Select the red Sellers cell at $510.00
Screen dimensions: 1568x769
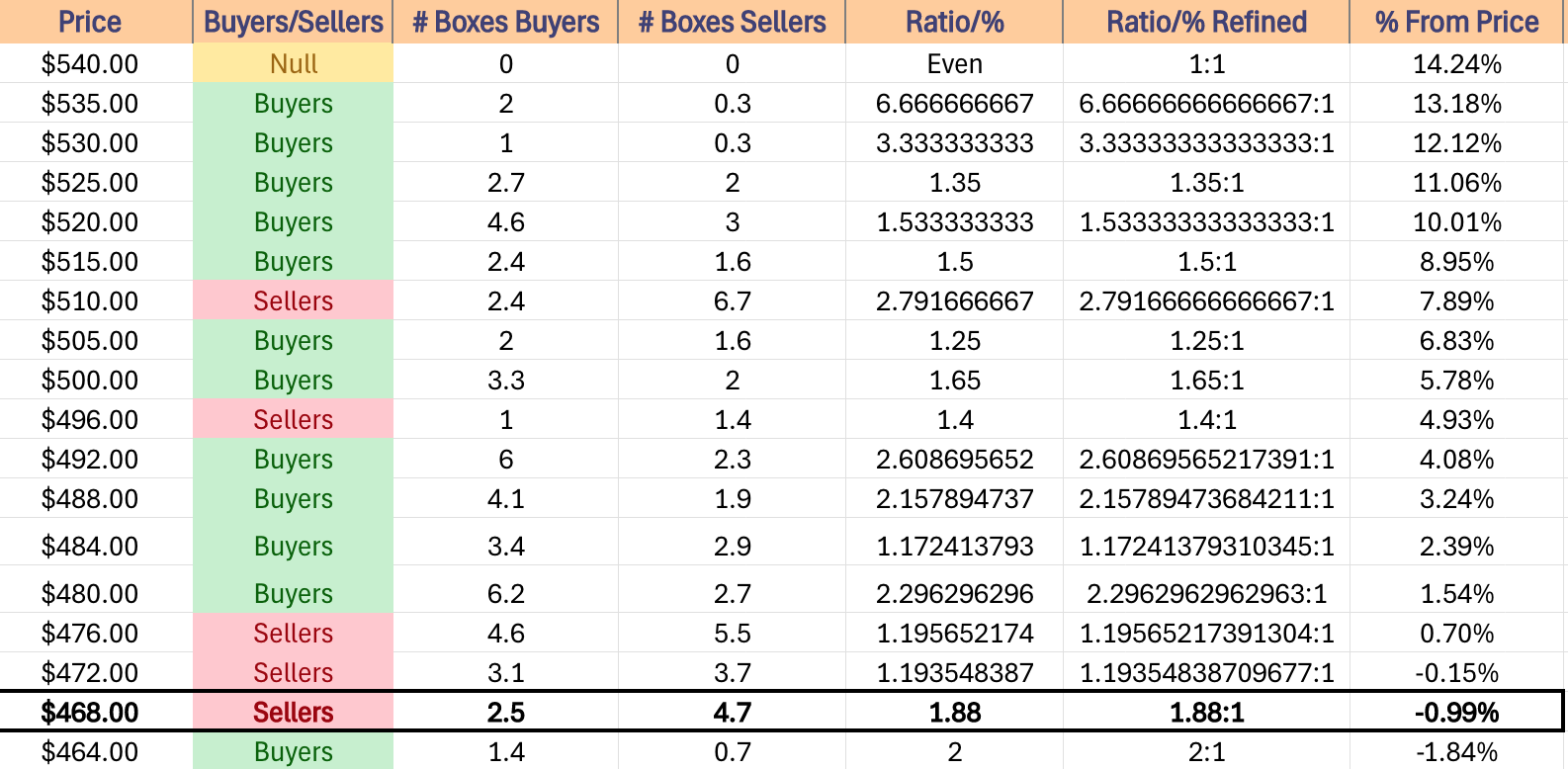point(293,301)
